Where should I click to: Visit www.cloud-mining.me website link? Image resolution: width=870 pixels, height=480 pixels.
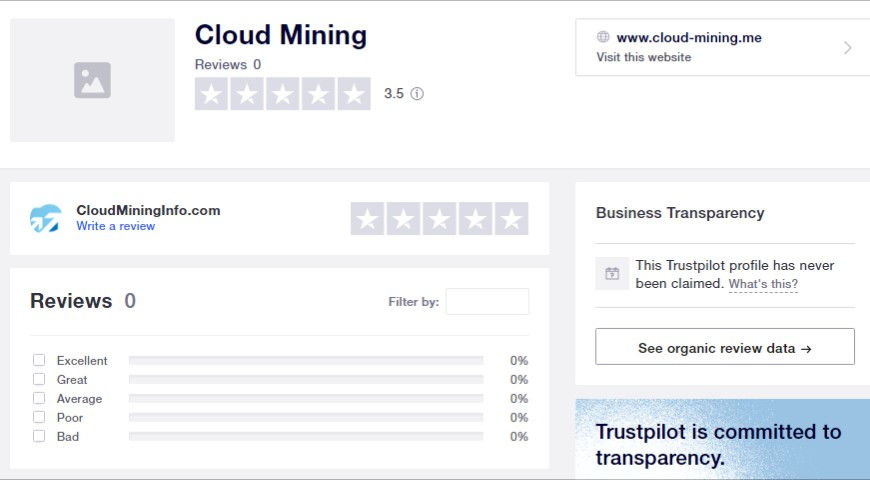pyautogui.click(x=689, y=38)
